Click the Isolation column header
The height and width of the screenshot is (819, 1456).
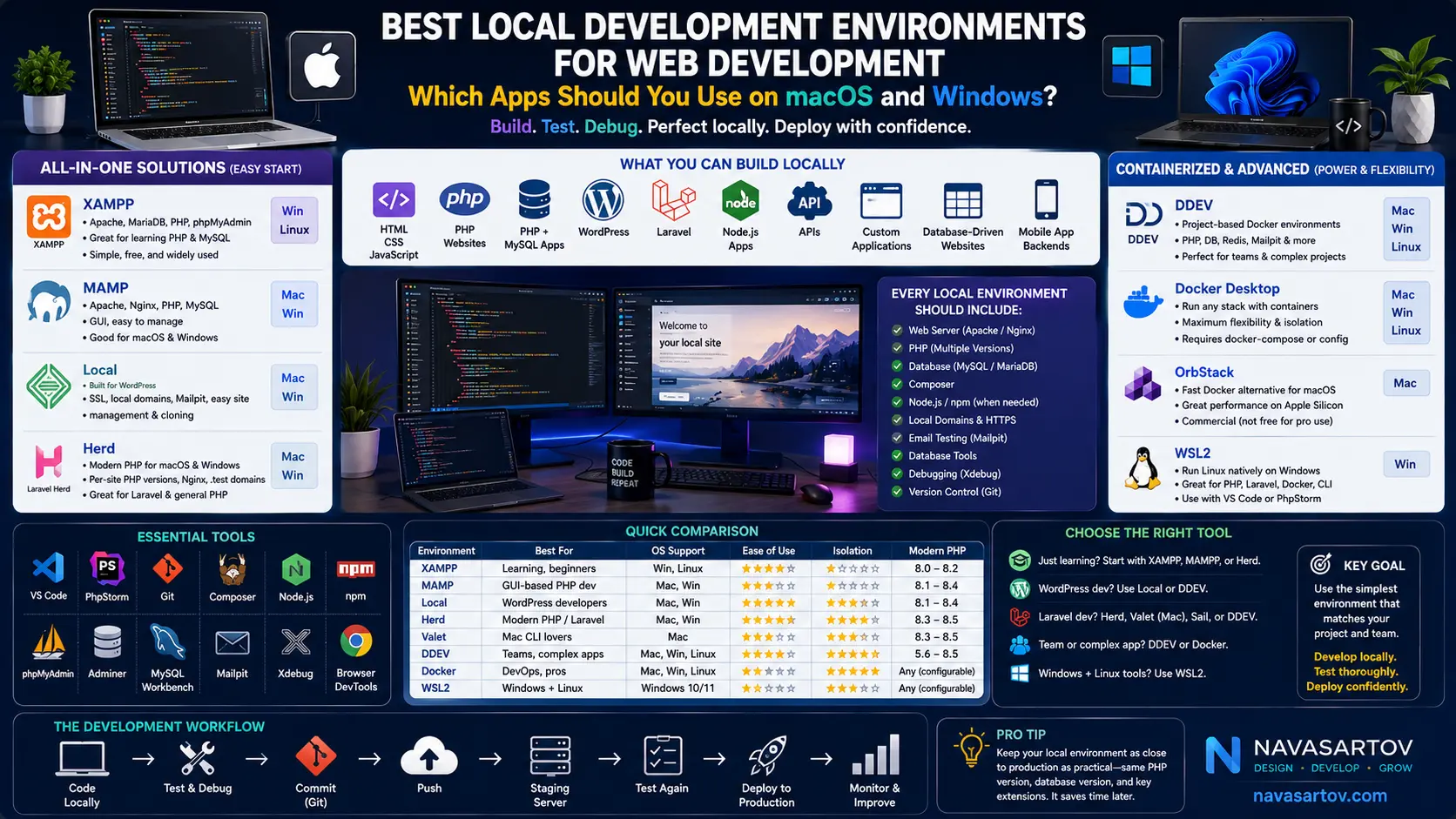[x=852, y=551]
